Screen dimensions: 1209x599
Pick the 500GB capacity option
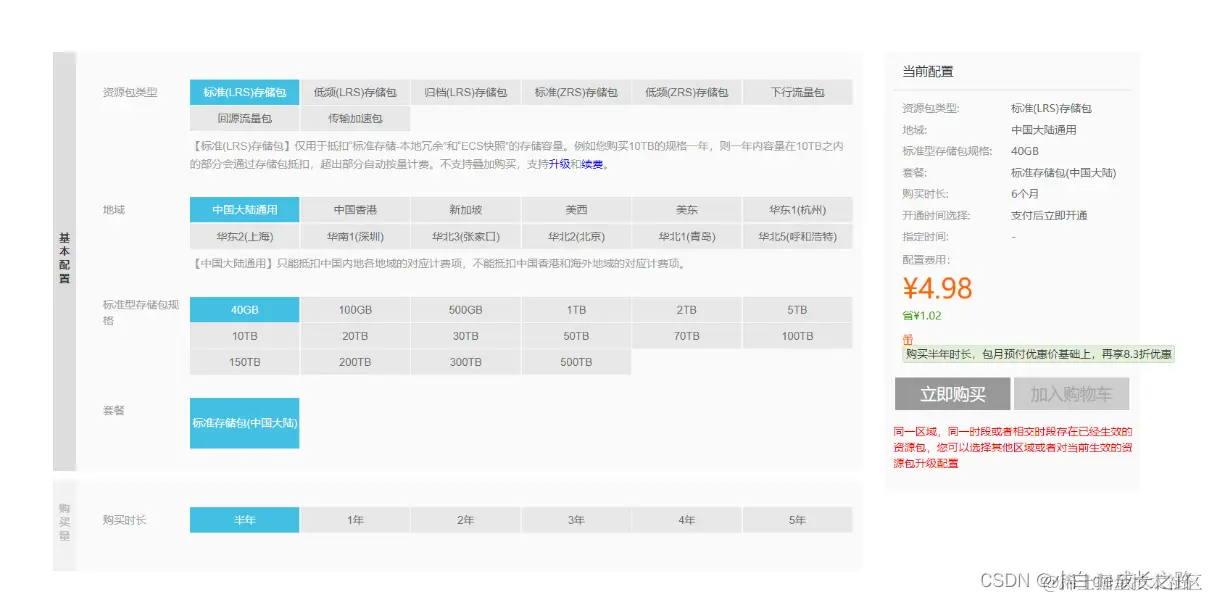(x=466, y=310)
